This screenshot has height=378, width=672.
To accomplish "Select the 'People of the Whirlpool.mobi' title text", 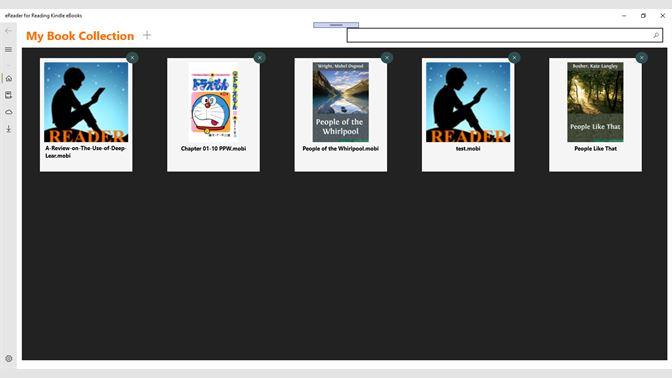I will click(341, 149).
